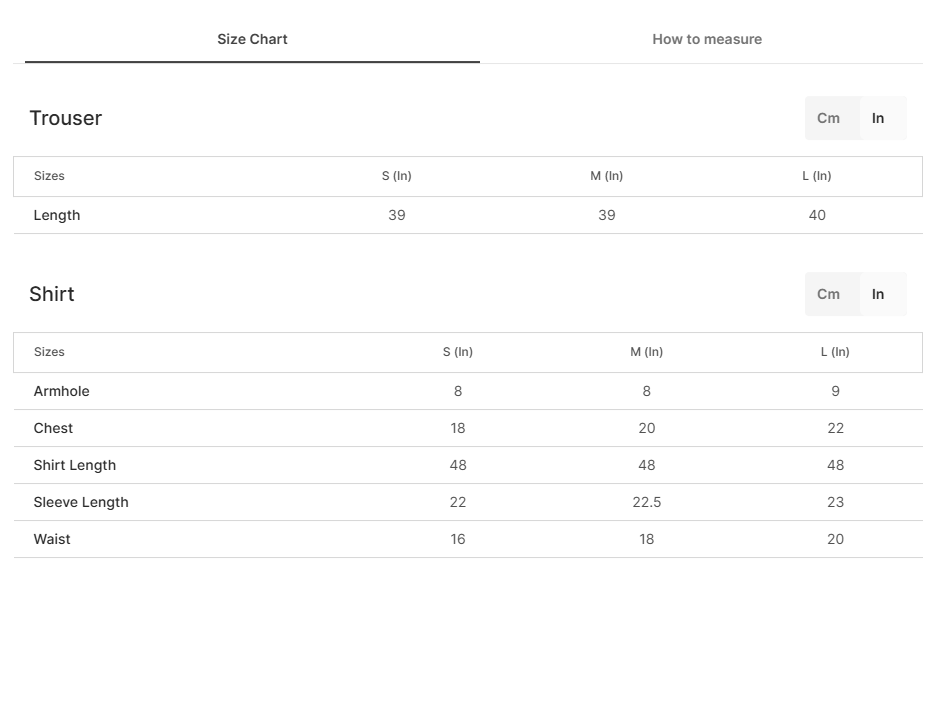
Task: Select the Armhole row label
Action: click(x=61, y=391)
